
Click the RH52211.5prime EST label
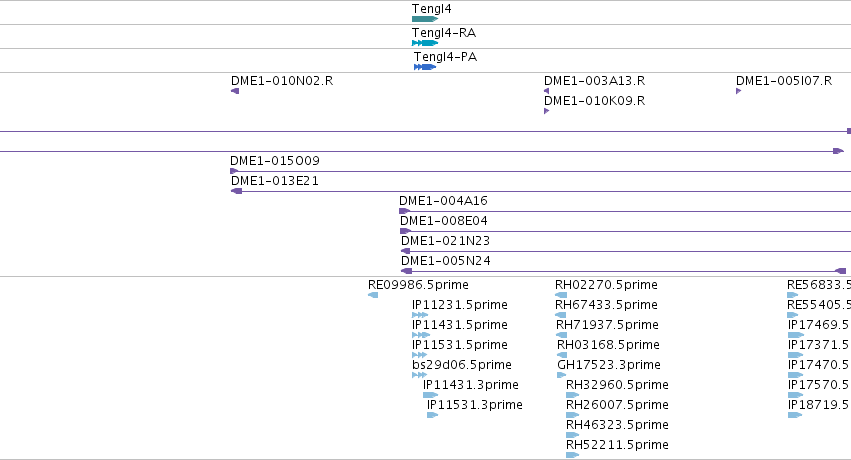(x=617, y=445)
